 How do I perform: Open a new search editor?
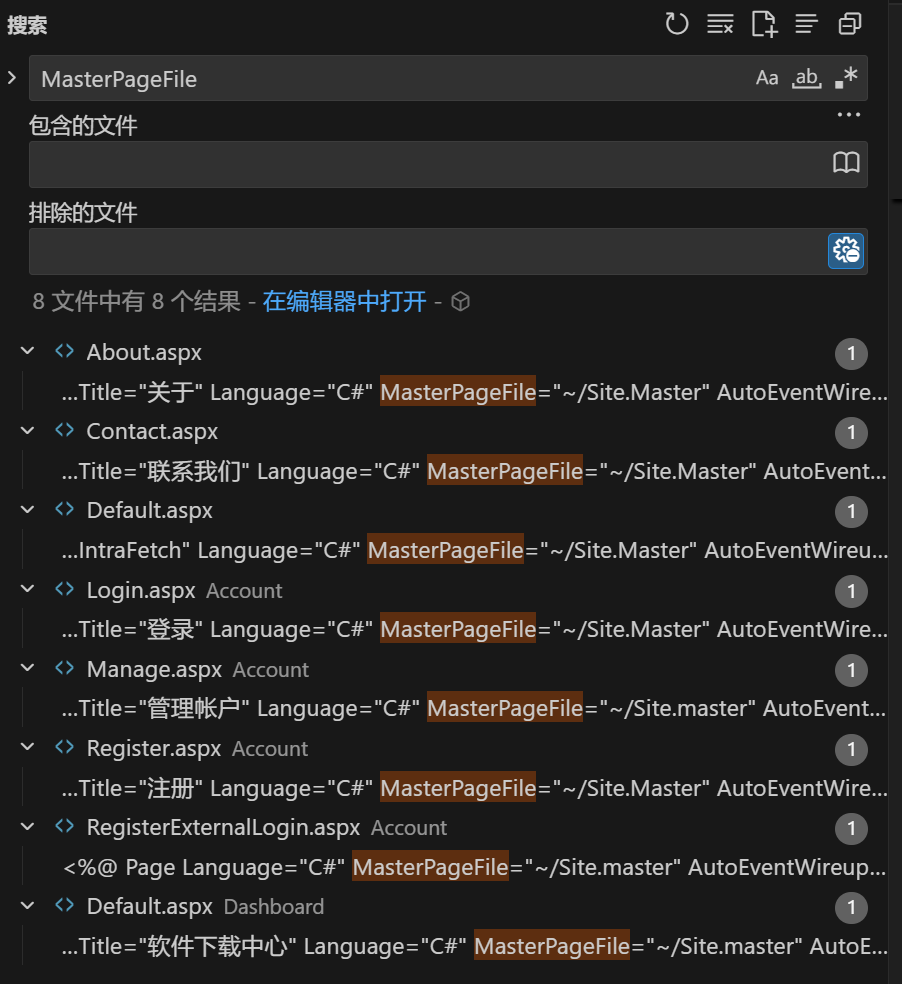point(763,24)
